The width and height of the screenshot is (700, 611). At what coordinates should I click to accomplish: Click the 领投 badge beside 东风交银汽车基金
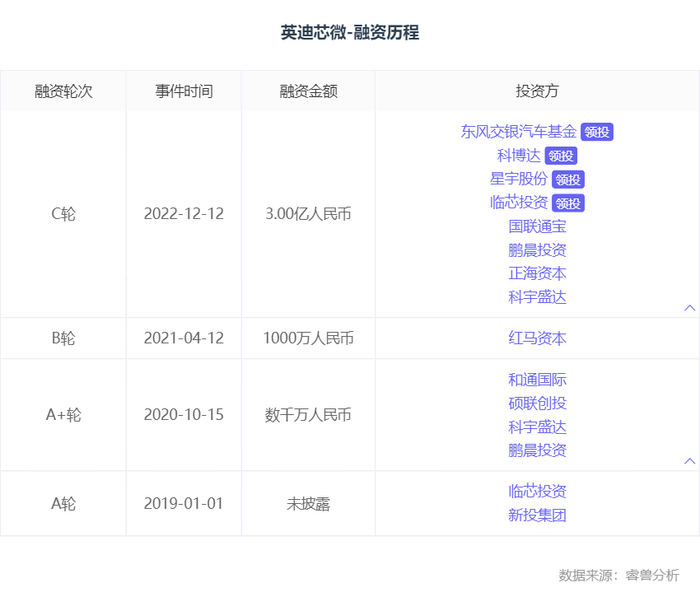click(x=597, y=132)
